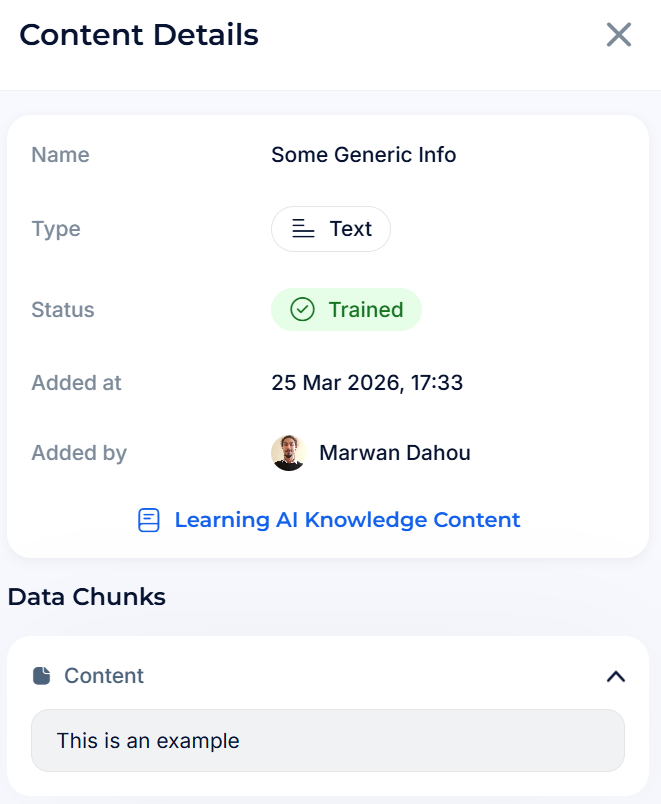Click the 'Added by' field label

[x=79, y=453]
